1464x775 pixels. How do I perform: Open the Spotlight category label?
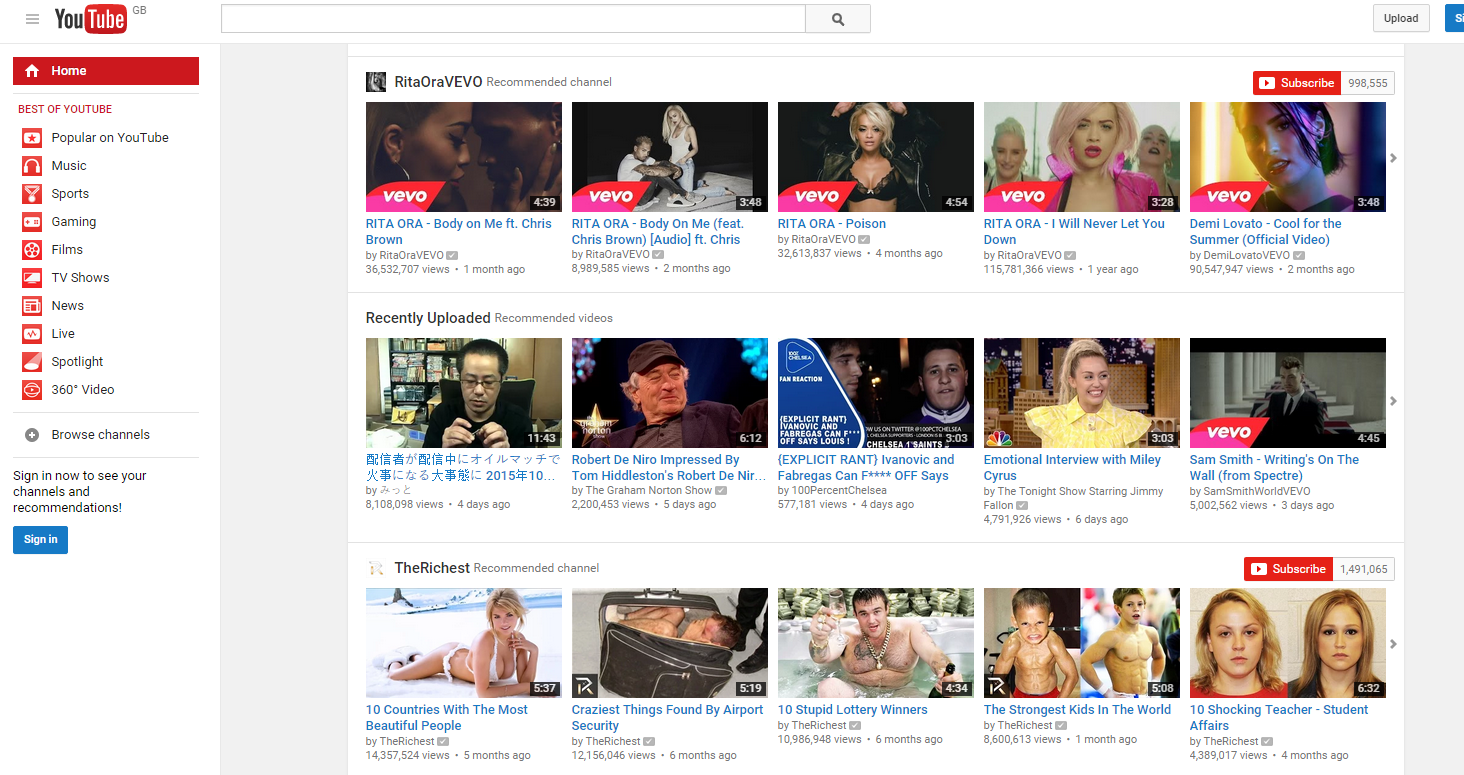[78, 362]
